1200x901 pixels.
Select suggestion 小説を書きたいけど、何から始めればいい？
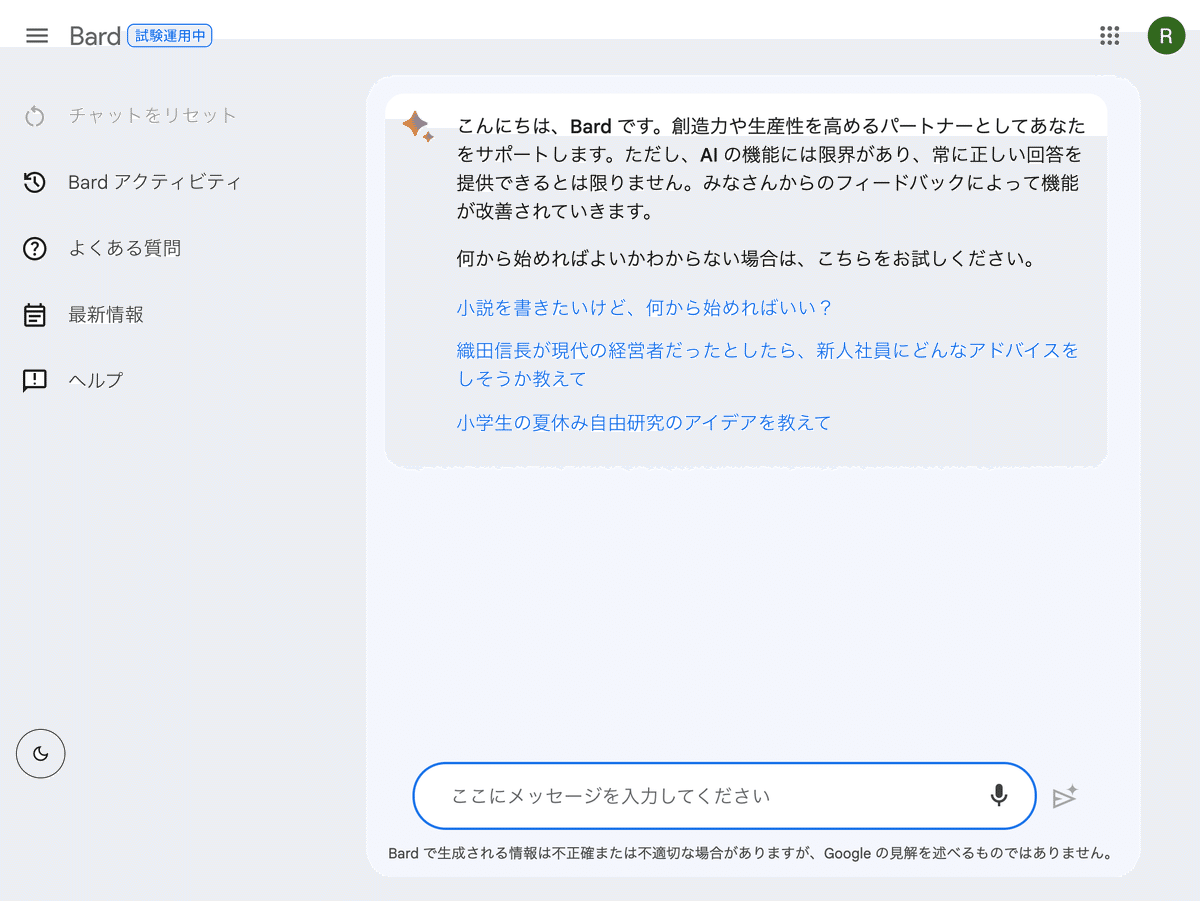[x=645, y=308]
